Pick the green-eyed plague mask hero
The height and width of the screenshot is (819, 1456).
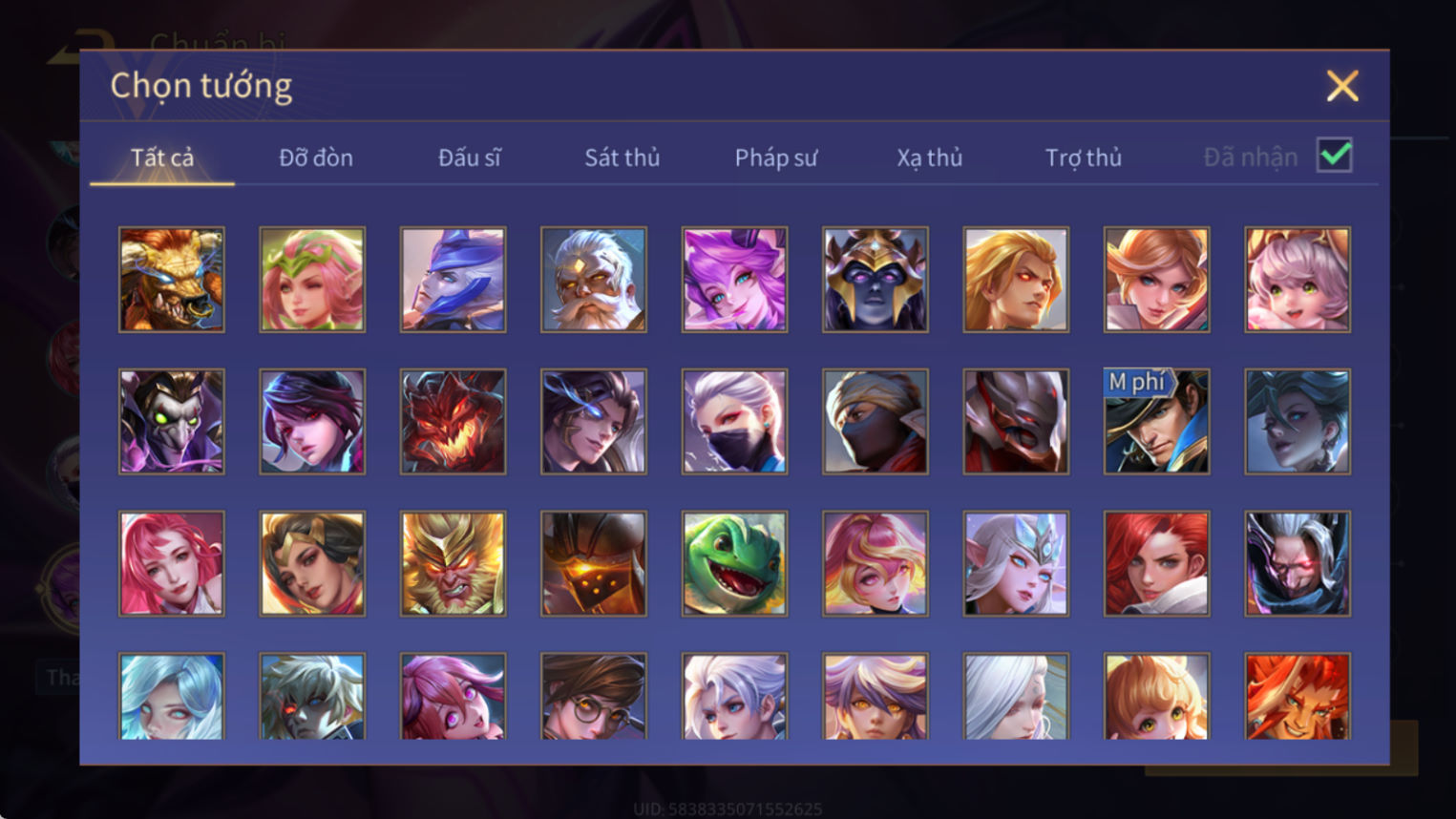click(172, 421)
